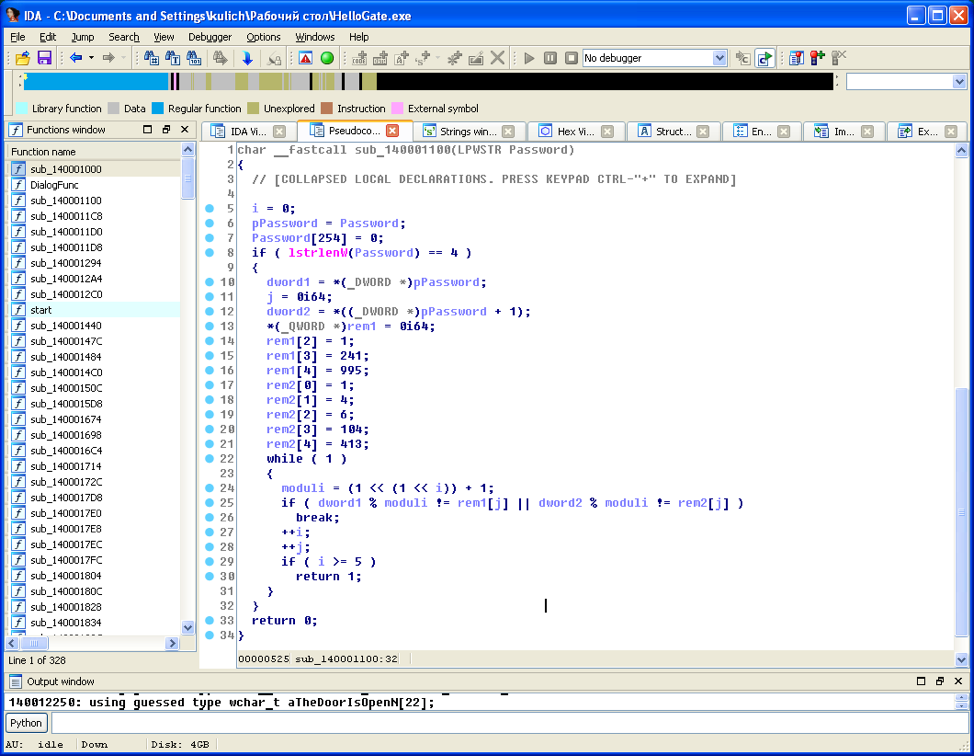Click the Python command input field

coord(508,723)
